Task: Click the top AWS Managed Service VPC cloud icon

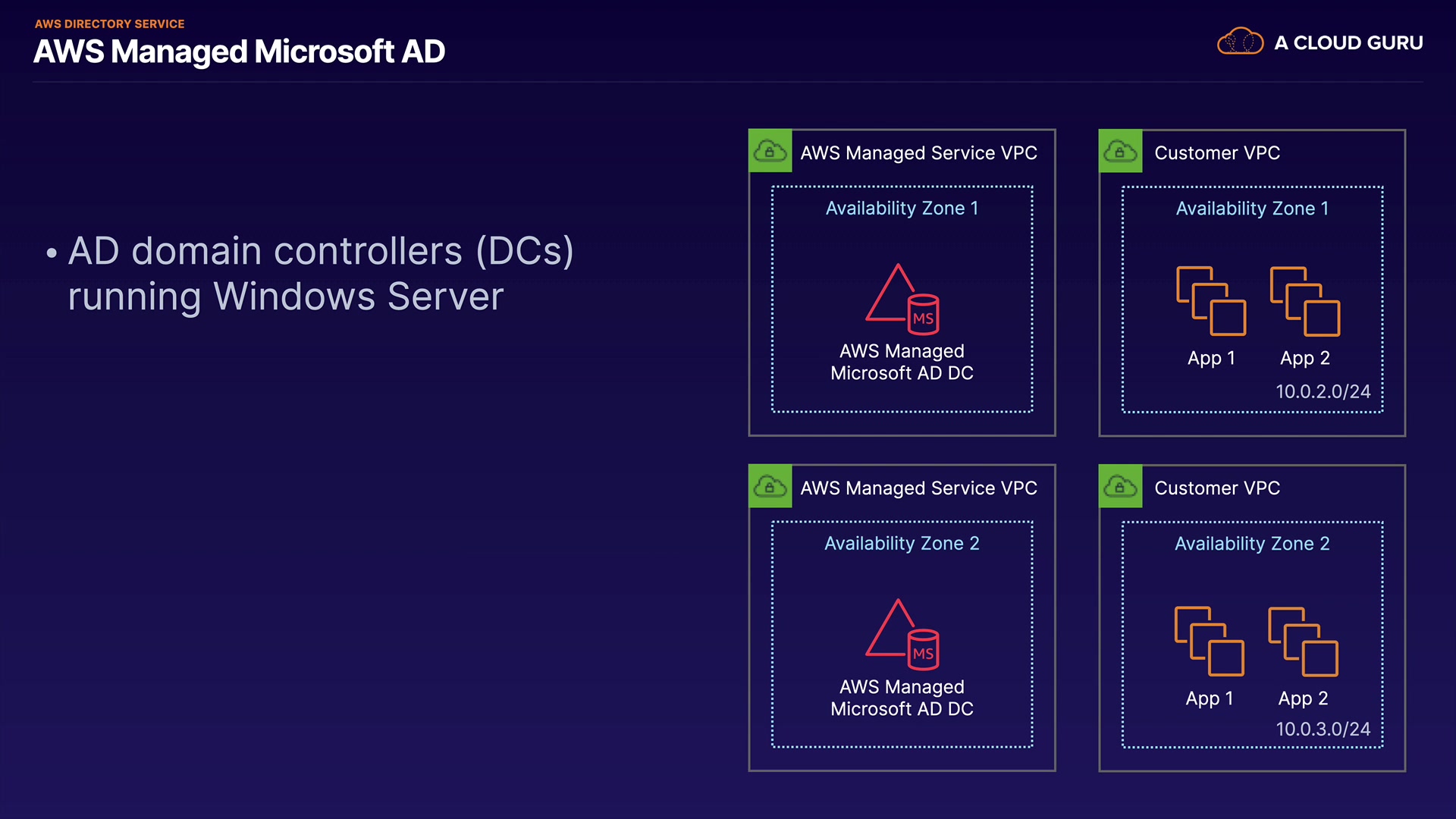Action: [x=770, y=152]
